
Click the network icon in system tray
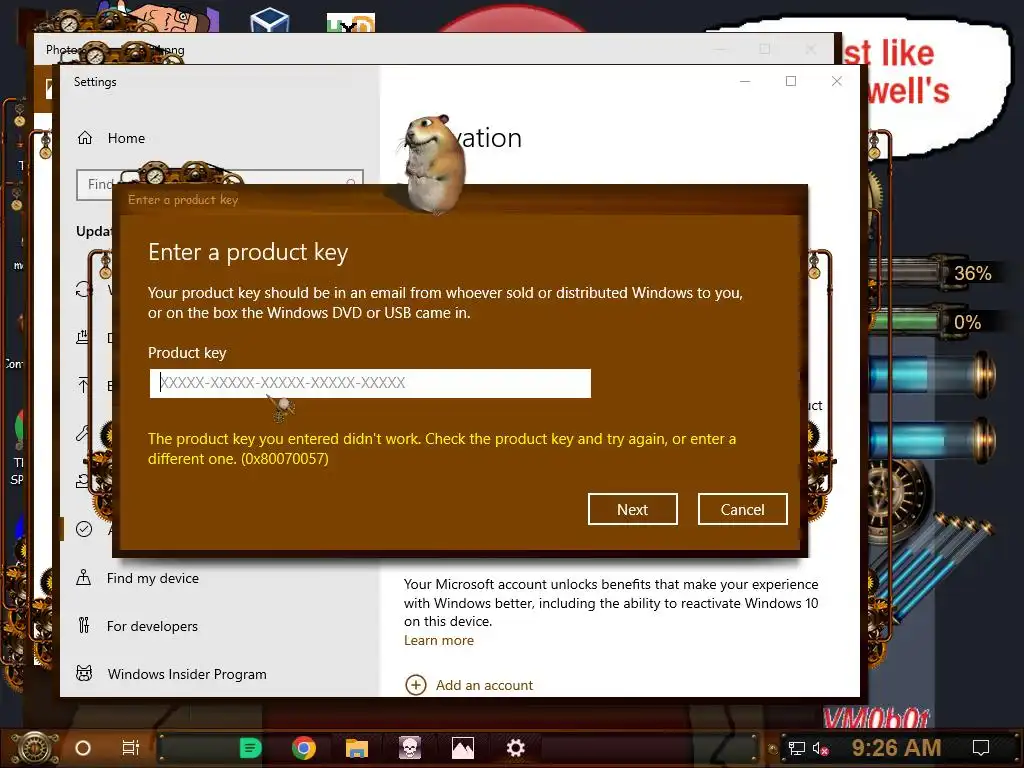(x=796, y=748)
